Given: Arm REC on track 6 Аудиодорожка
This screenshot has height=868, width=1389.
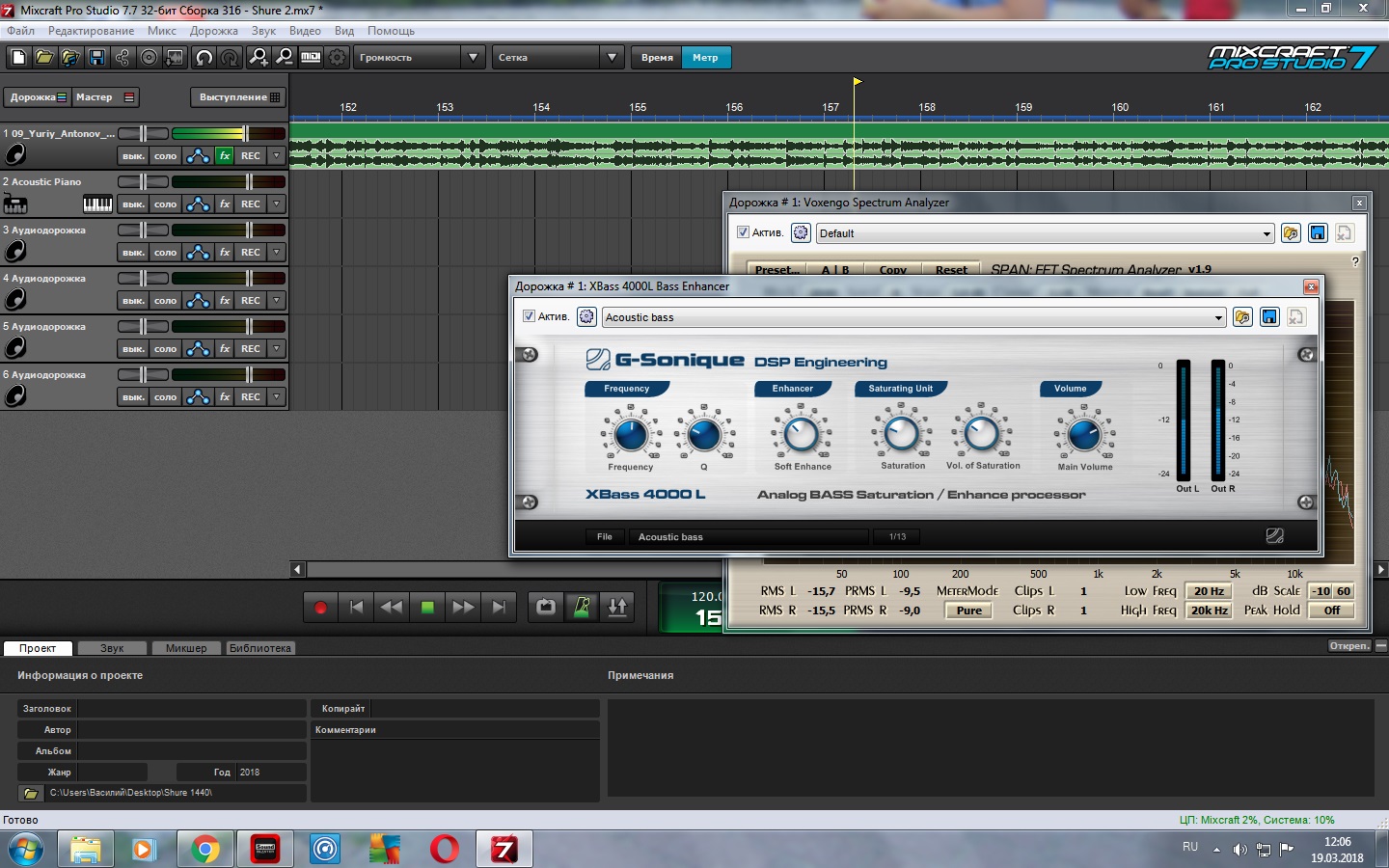Looking at the screenshot, I should (x=251, y=396).
